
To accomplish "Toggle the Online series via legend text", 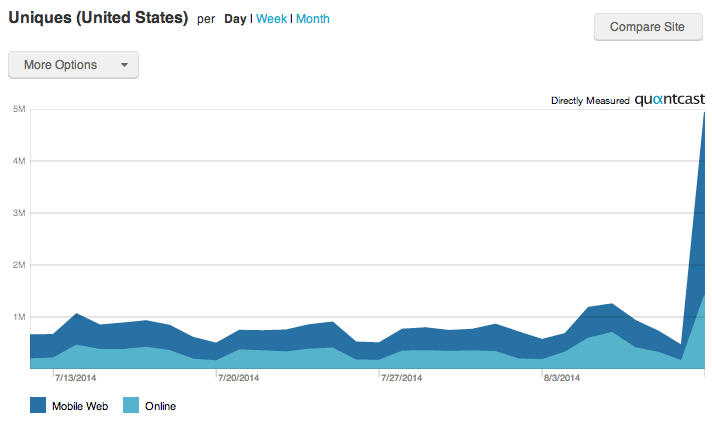I will click(160, 406).
